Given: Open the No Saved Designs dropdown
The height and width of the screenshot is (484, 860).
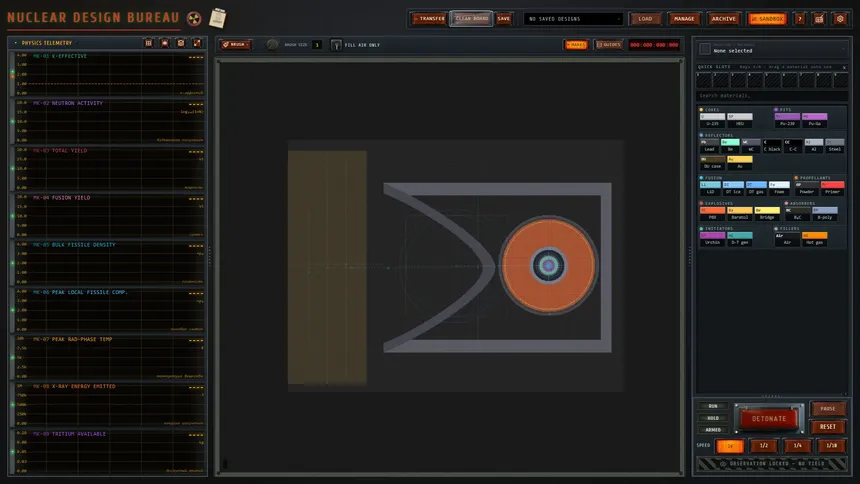Looking at the screenshot, I should coord(573,19).
